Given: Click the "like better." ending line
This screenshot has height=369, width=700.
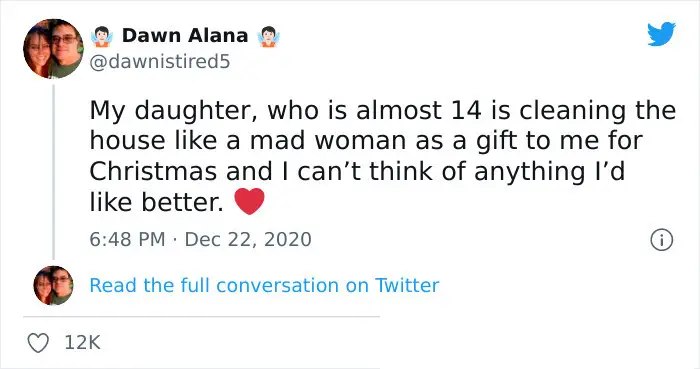Looking at the screenshot, I should pyautogui.click(x=156, y=202).
